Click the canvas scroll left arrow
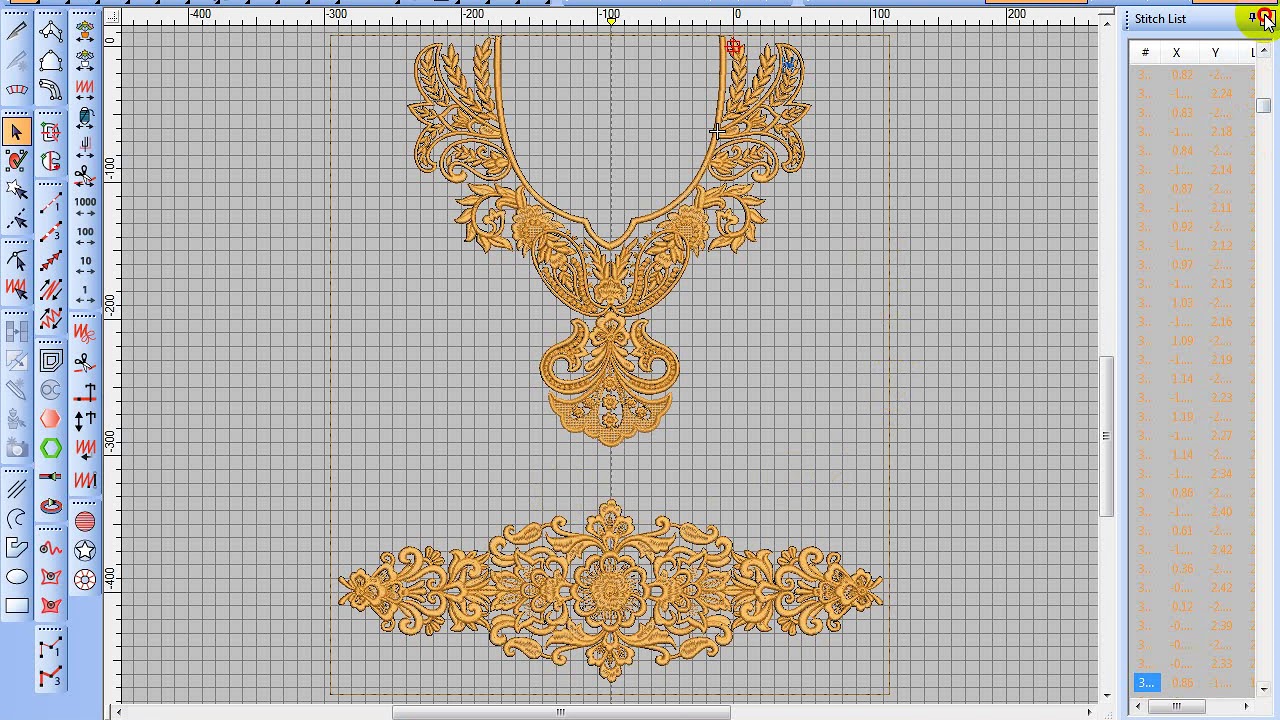 (x=119, y=712)
